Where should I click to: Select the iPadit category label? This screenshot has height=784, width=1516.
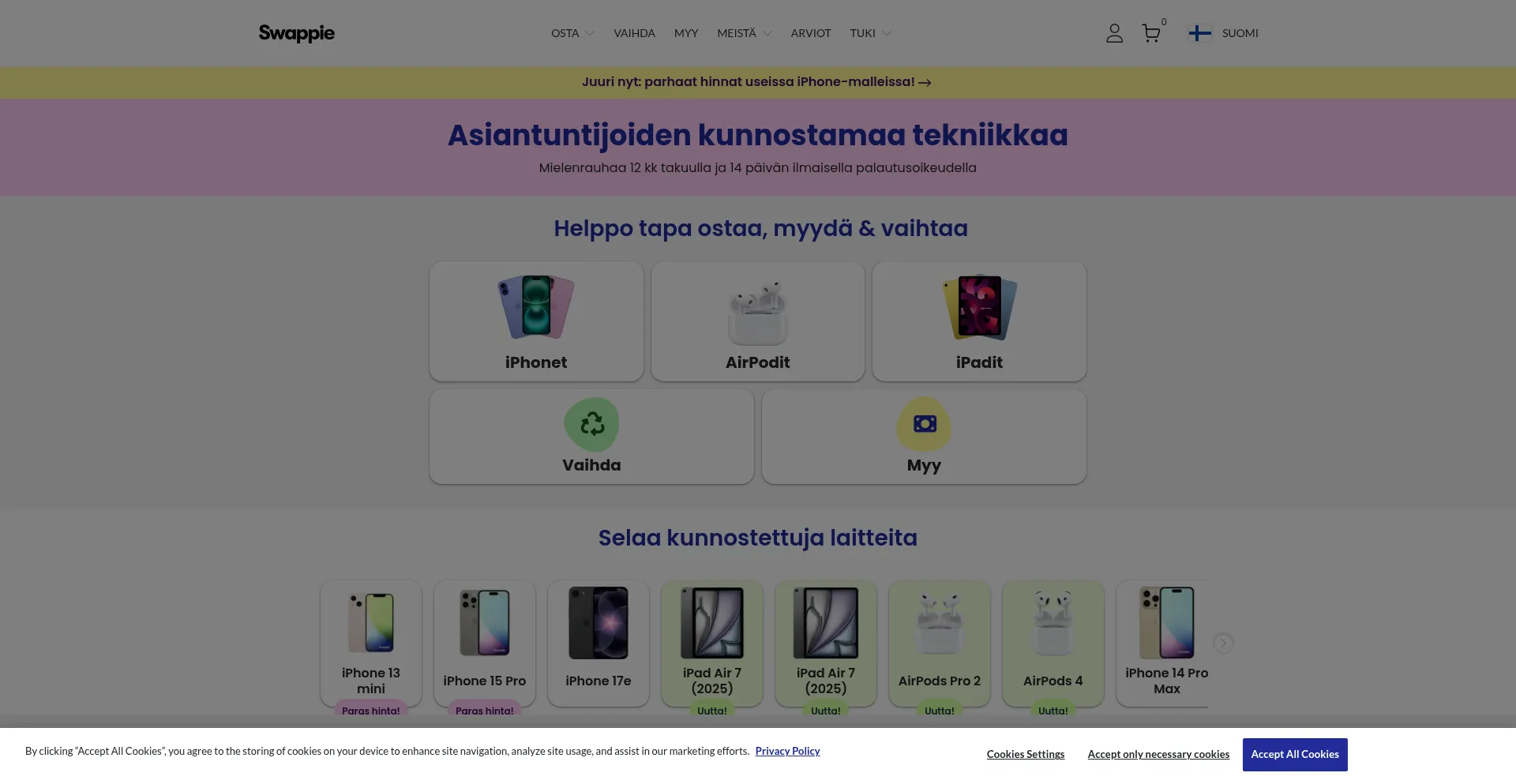click(979, 362)
